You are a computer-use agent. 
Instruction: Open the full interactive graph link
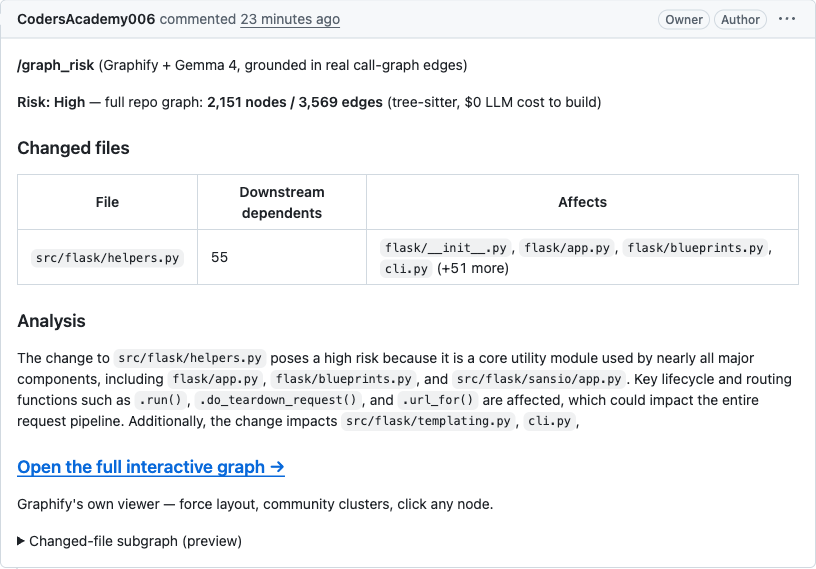[151, 467]
